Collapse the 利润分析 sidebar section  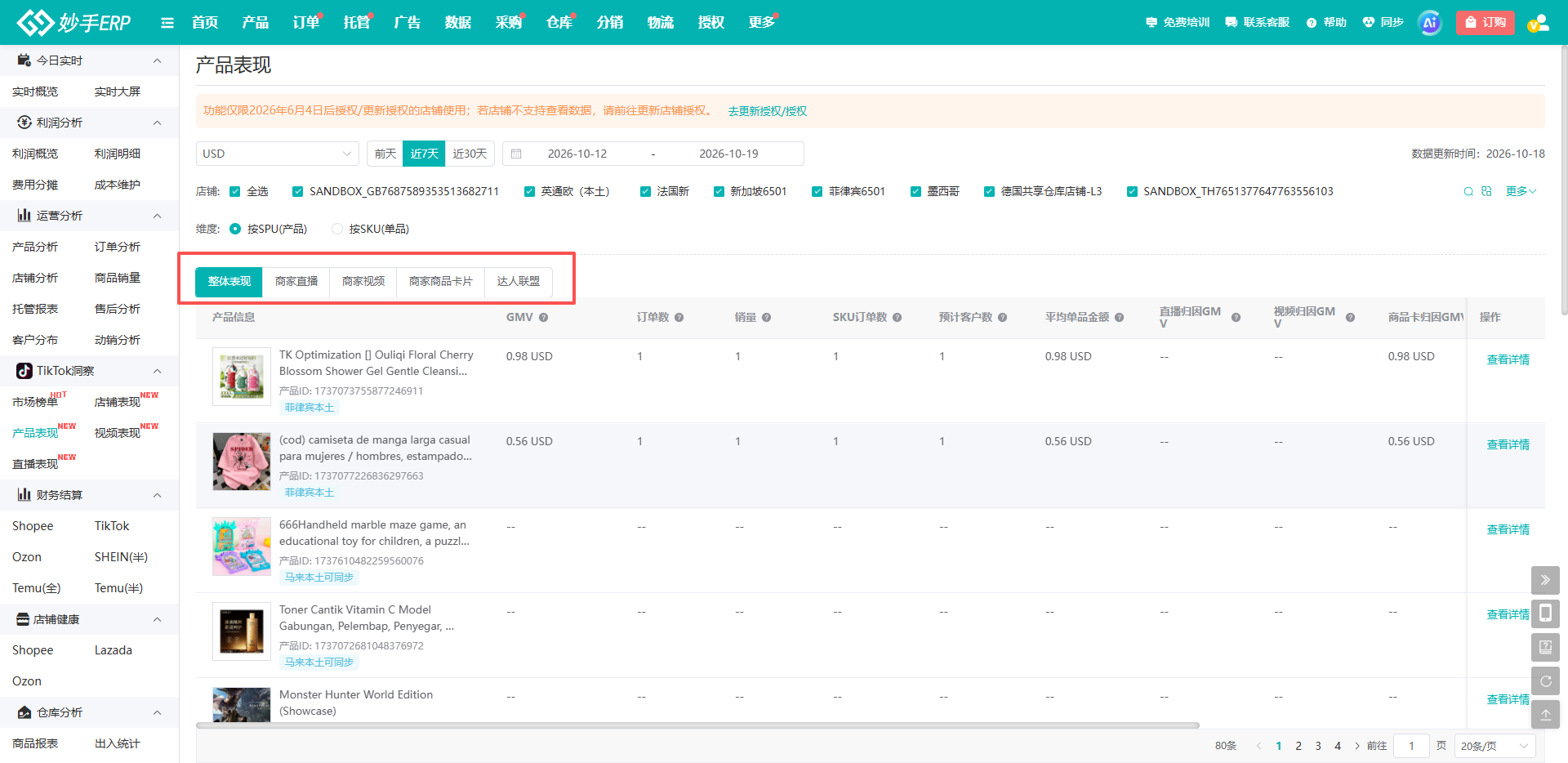coord(158,123)
